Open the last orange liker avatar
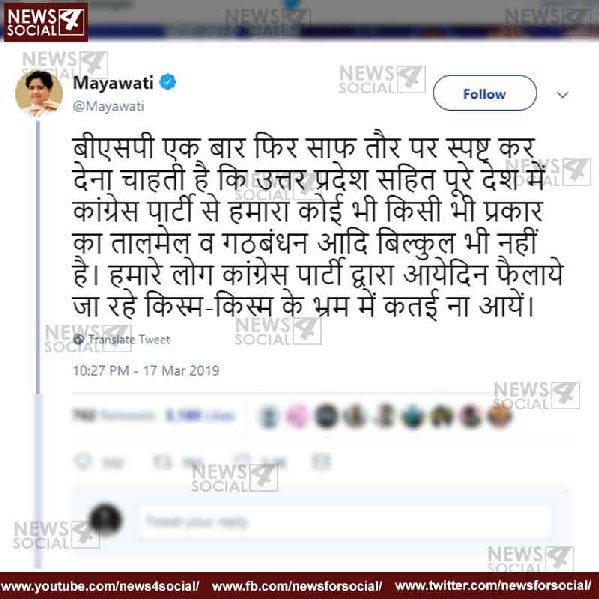The image size is (599, 599). click(x=499, y=416)
